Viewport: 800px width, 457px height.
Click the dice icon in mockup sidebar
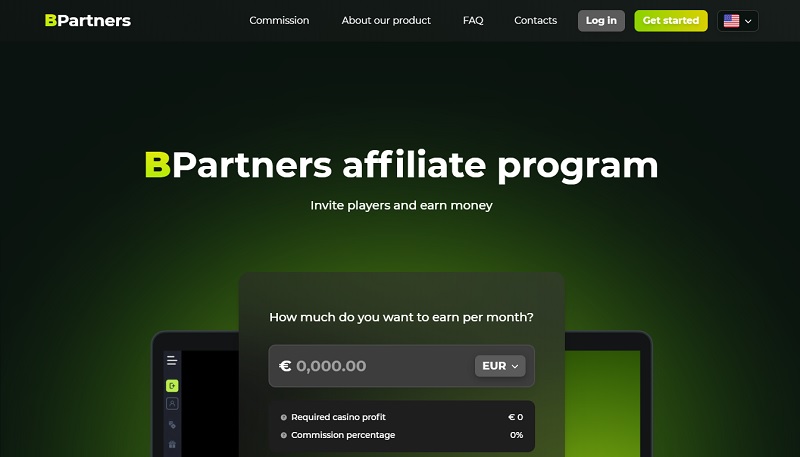coord(172,424)
